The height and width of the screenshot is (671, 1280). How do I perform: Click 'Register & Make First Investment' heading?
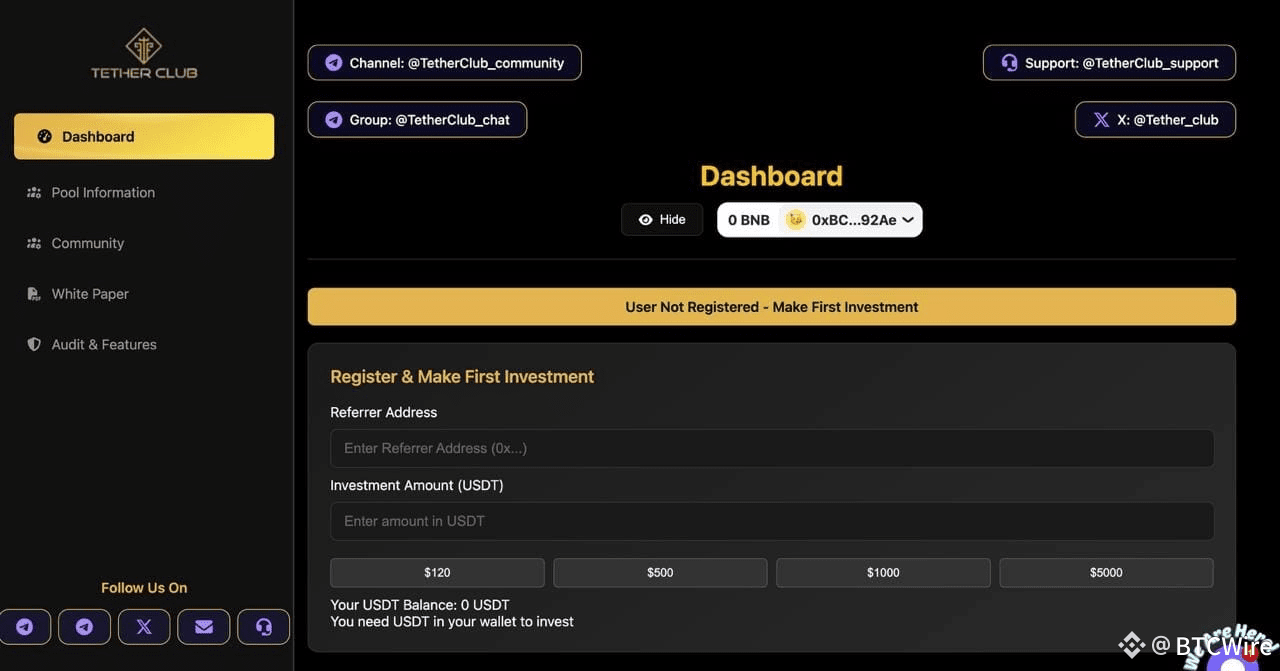462,377
